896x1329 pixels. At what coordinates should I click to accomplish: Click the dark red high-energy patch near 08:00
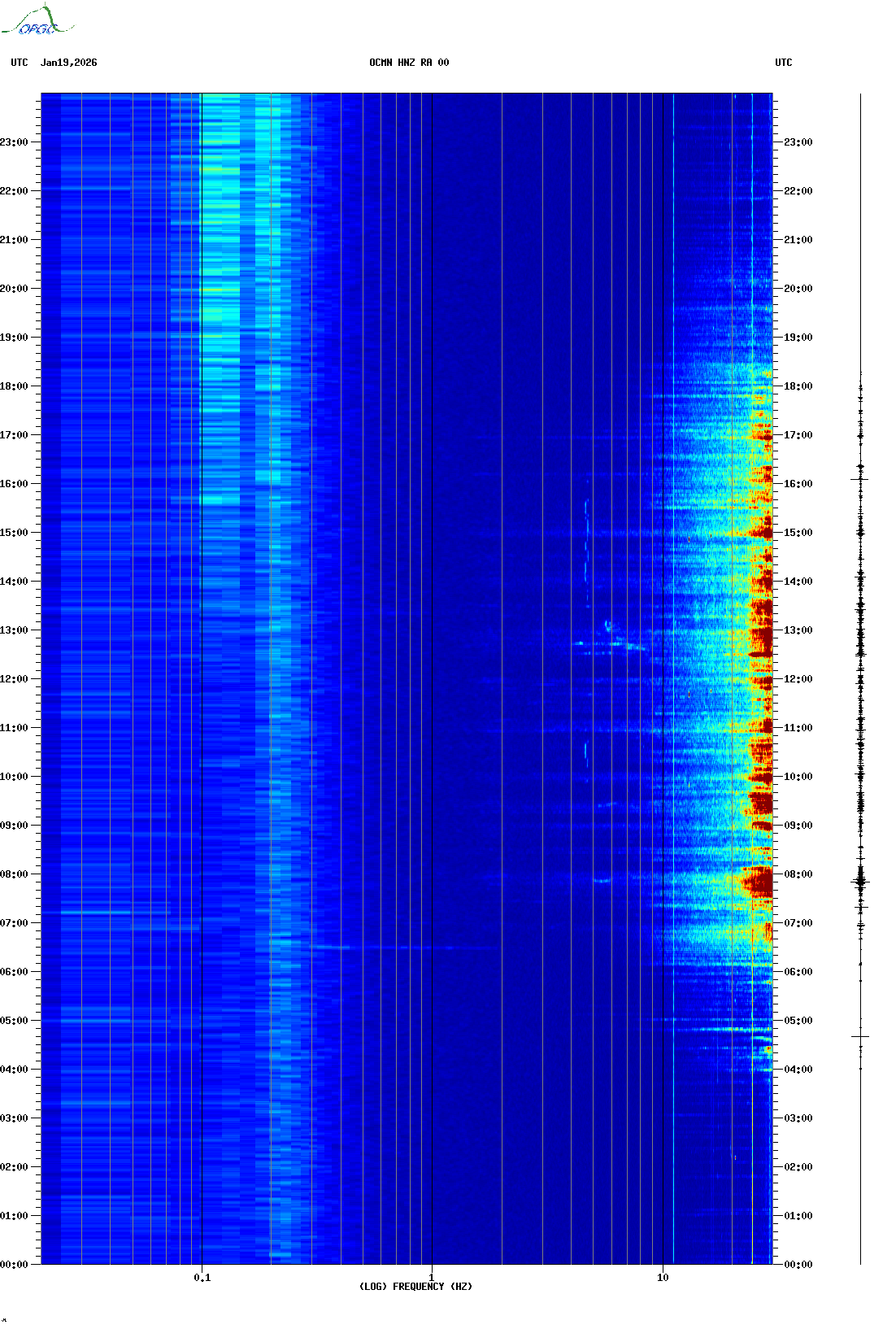(758, 881)
